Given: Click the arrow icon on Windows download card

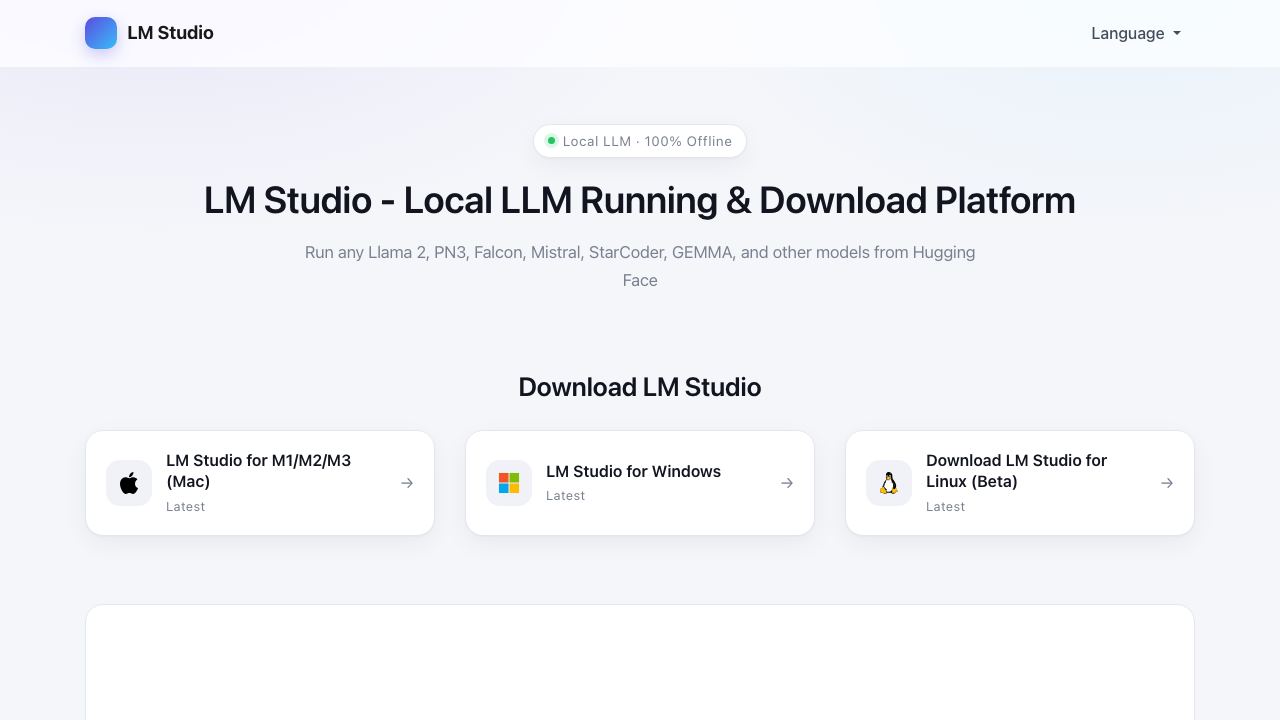Looking at the screenshot, I should coord(787,483).
